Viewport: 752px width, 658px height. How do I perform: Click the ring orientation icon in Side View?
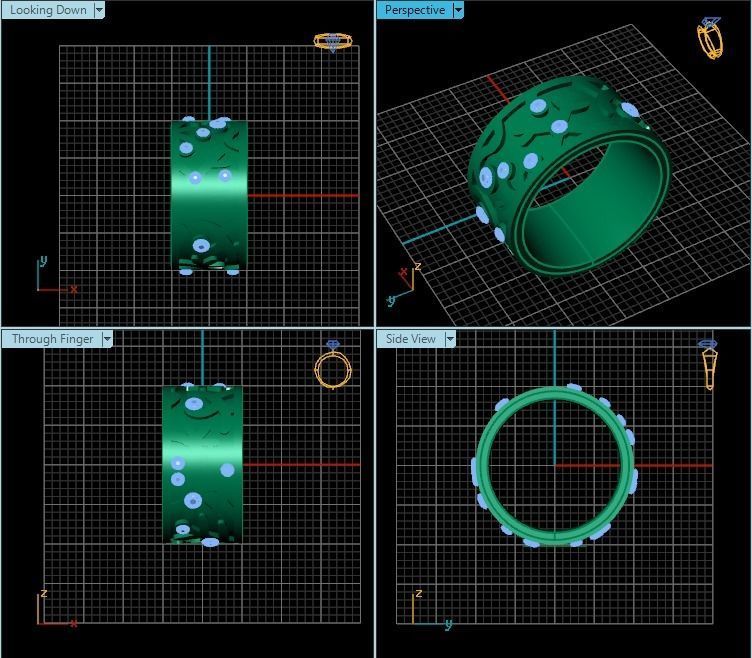tap(708, 364)
